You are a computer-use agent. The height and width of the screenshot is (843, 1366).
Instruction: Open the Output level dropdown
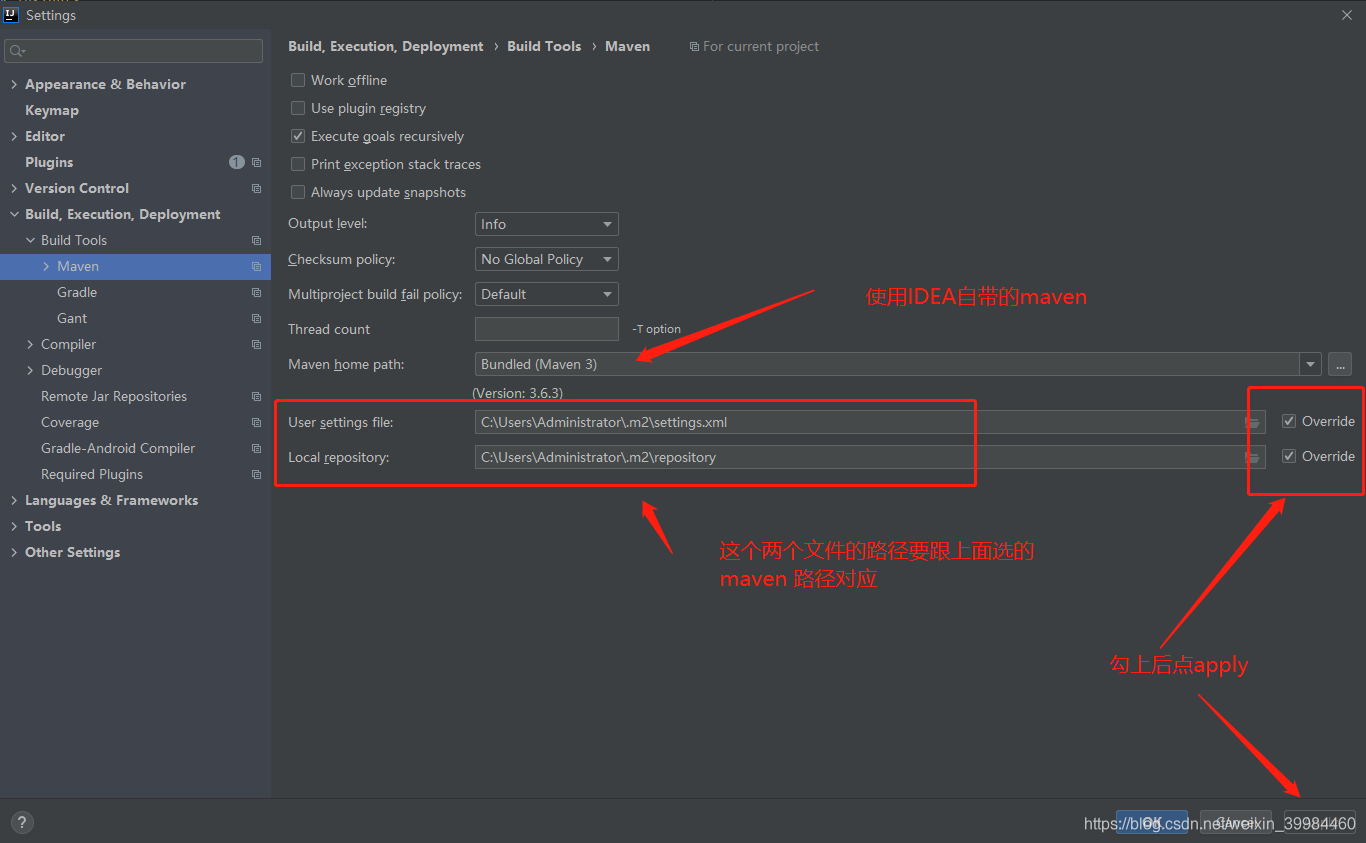[x=547, y=224]
